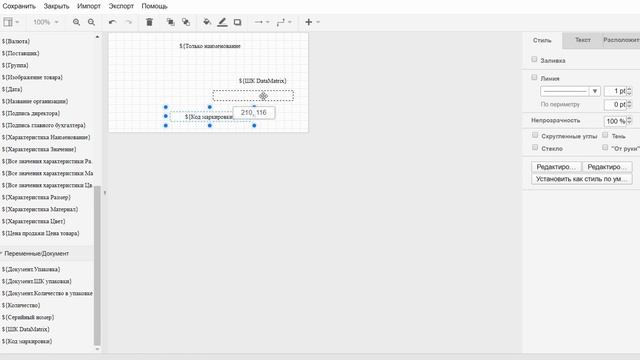
Task: Select ${Подпись главного бухгалтера} variable
Action: coord(44,125)
